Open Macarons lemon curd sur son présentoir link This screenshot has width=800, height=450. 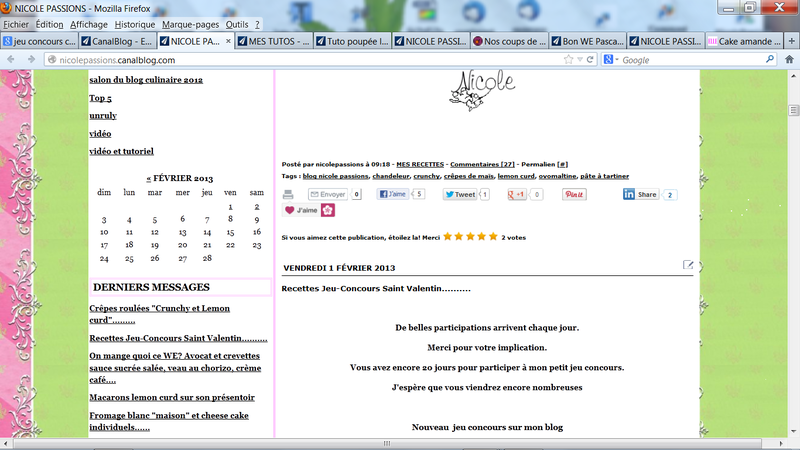tap(172, 397)
